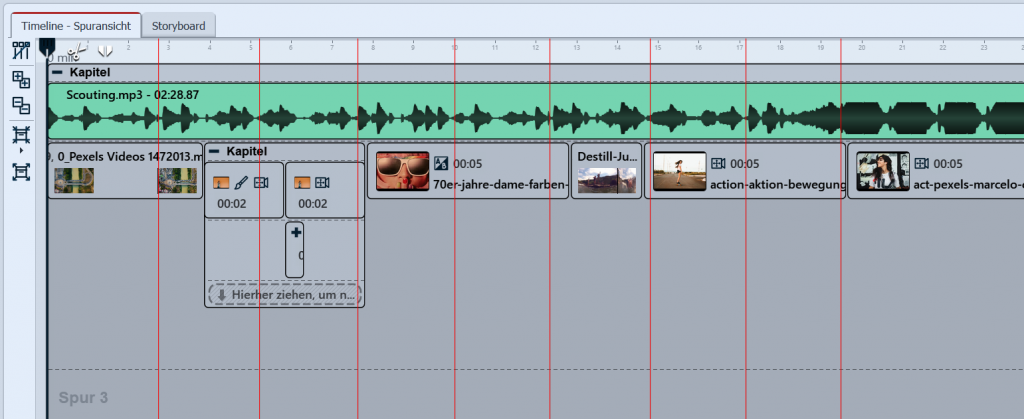Click the playhead marker at timeline start
Screen dimensions: 1024x419
click(47, 48)
